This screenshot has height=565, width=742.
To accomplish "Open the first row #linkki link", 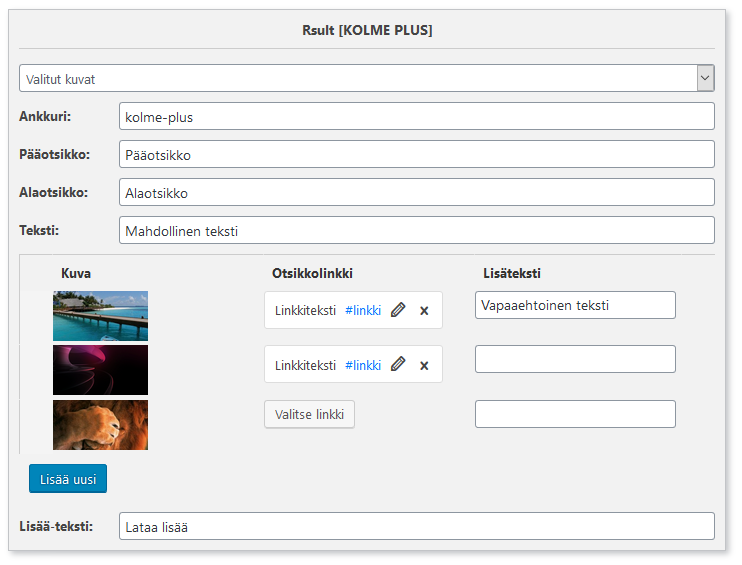I will tap(363, 310).
